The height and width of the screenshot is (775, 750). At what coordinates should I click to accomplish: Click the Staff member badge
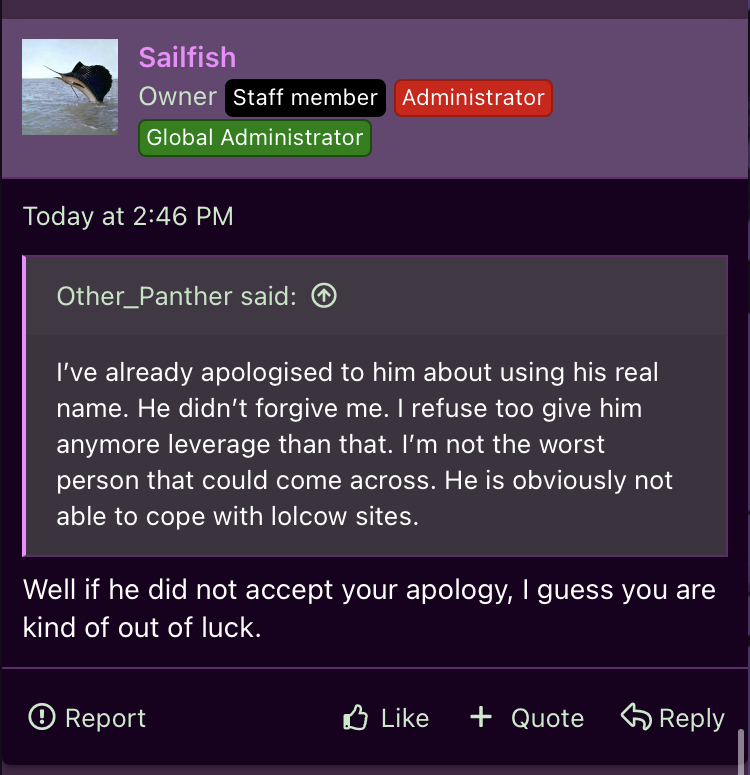click(x=305, y=98)
